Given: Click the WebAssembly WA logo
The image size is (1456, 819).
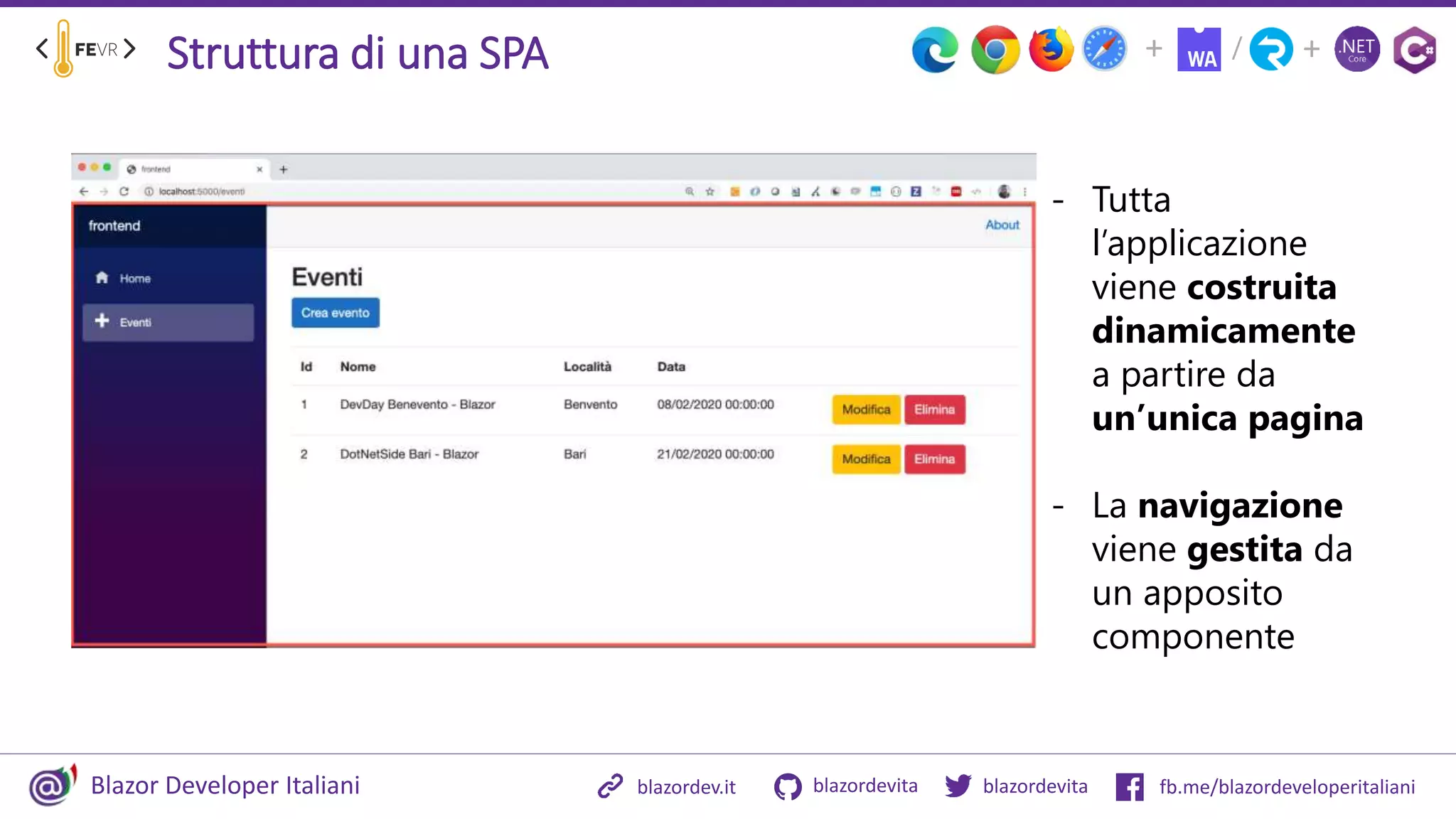Looking at the screenshot, I should click(x=1199, y=49).
